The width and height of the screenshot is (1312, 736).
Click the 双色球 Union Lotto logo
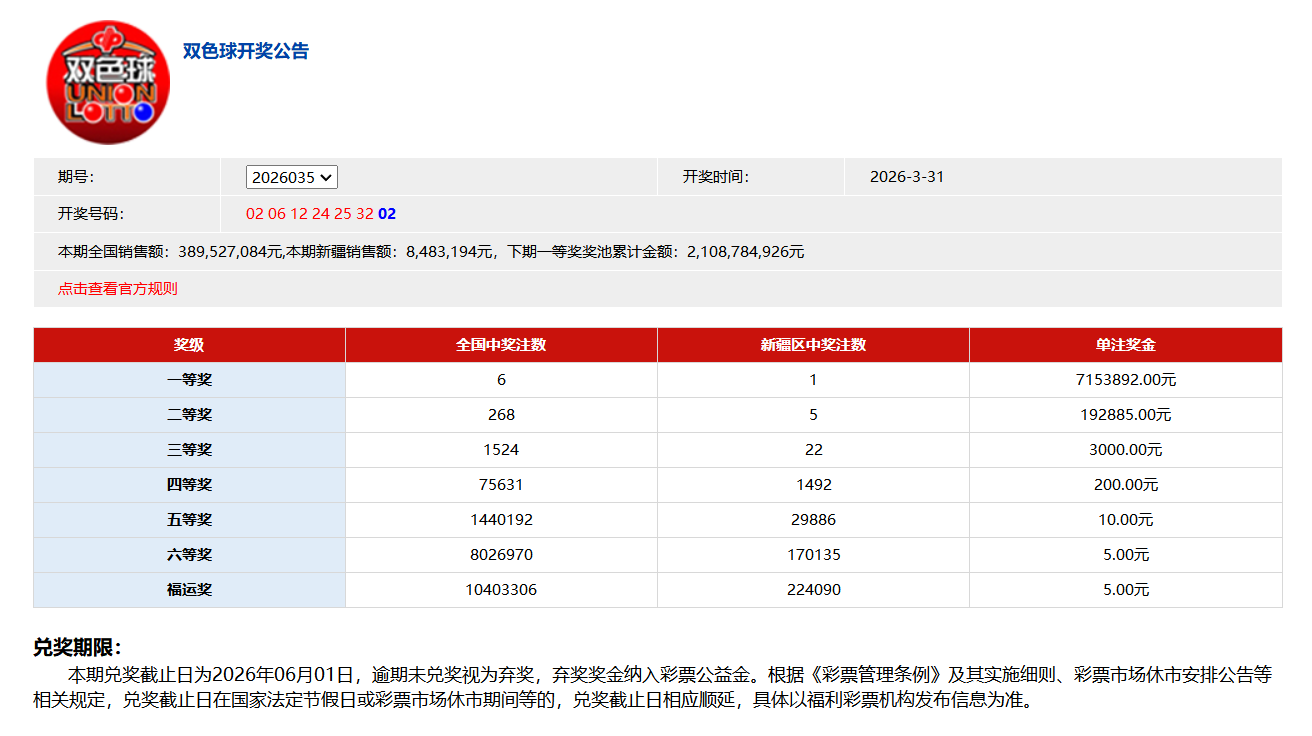(108, 82)
